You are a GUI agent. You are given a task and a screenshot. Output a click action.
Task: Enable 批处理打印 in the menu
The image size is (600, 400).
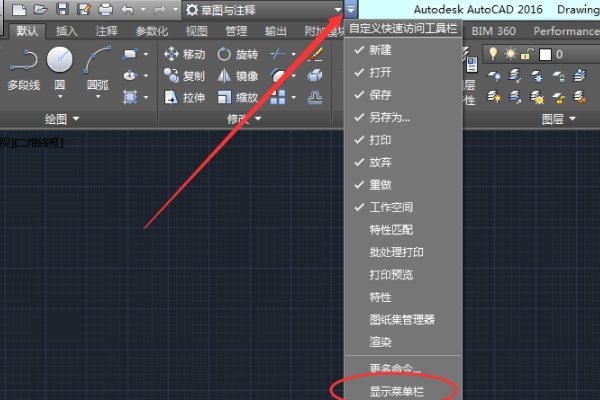403,252
